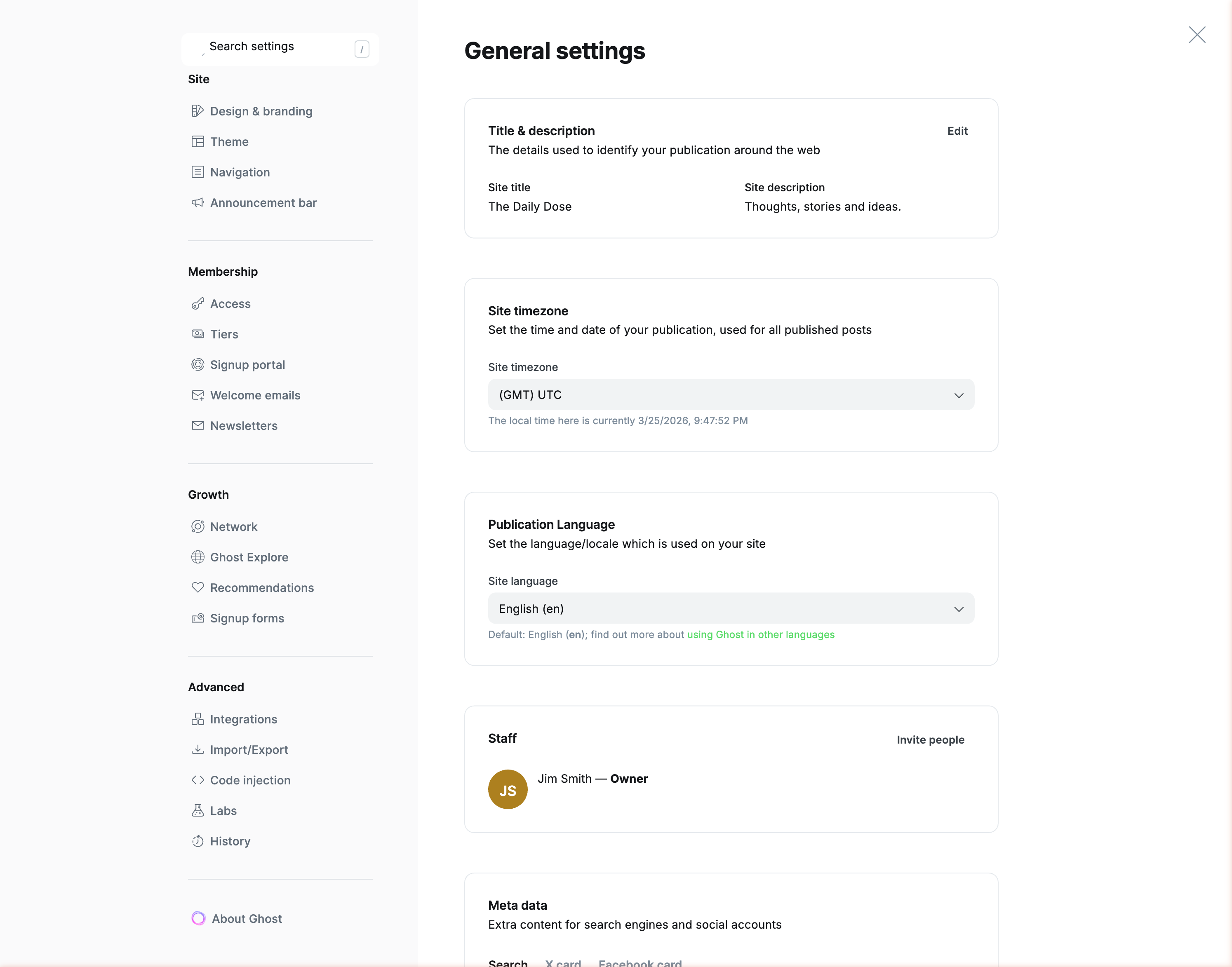This screenshot has width=1232, height=967.
Task: Click the chevron on English (en) selector
Action: coord(958,609)
